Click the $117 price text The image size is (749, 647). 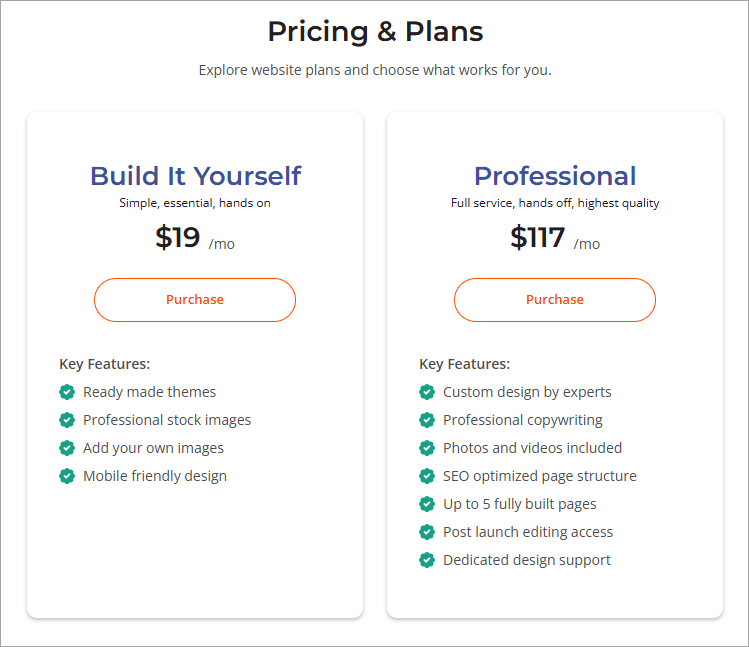point(538,237)
